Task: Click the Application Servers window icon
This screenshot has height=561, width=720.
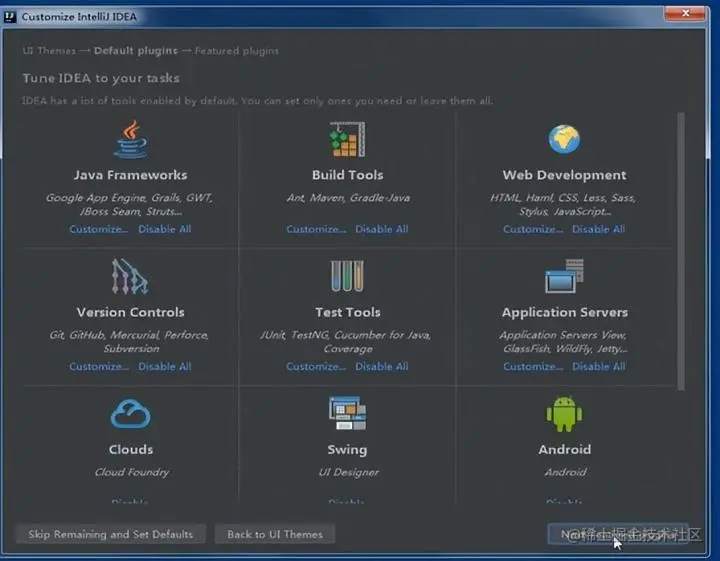Action: [565, 276]
